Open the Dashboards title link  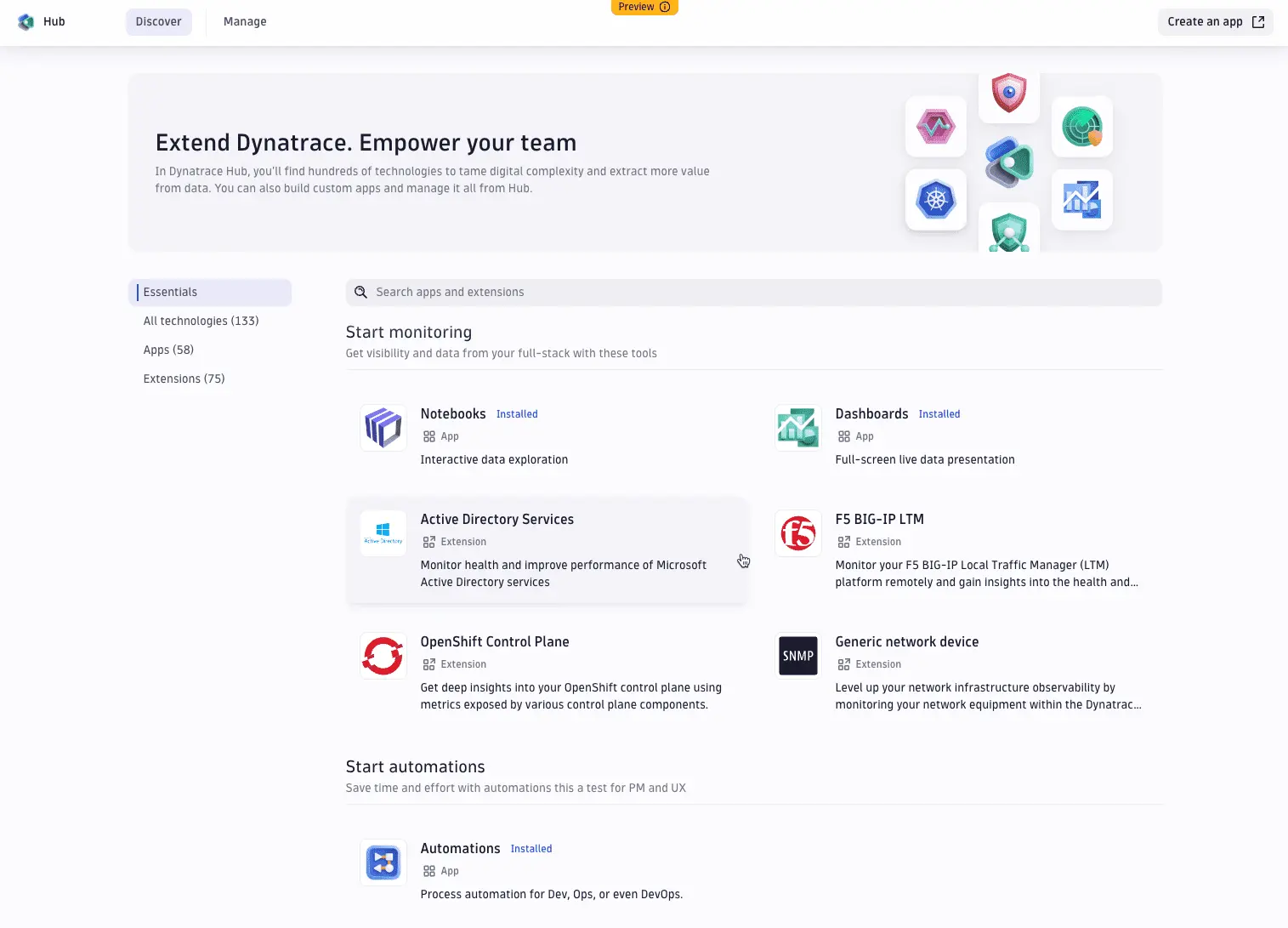click(871, 413)
